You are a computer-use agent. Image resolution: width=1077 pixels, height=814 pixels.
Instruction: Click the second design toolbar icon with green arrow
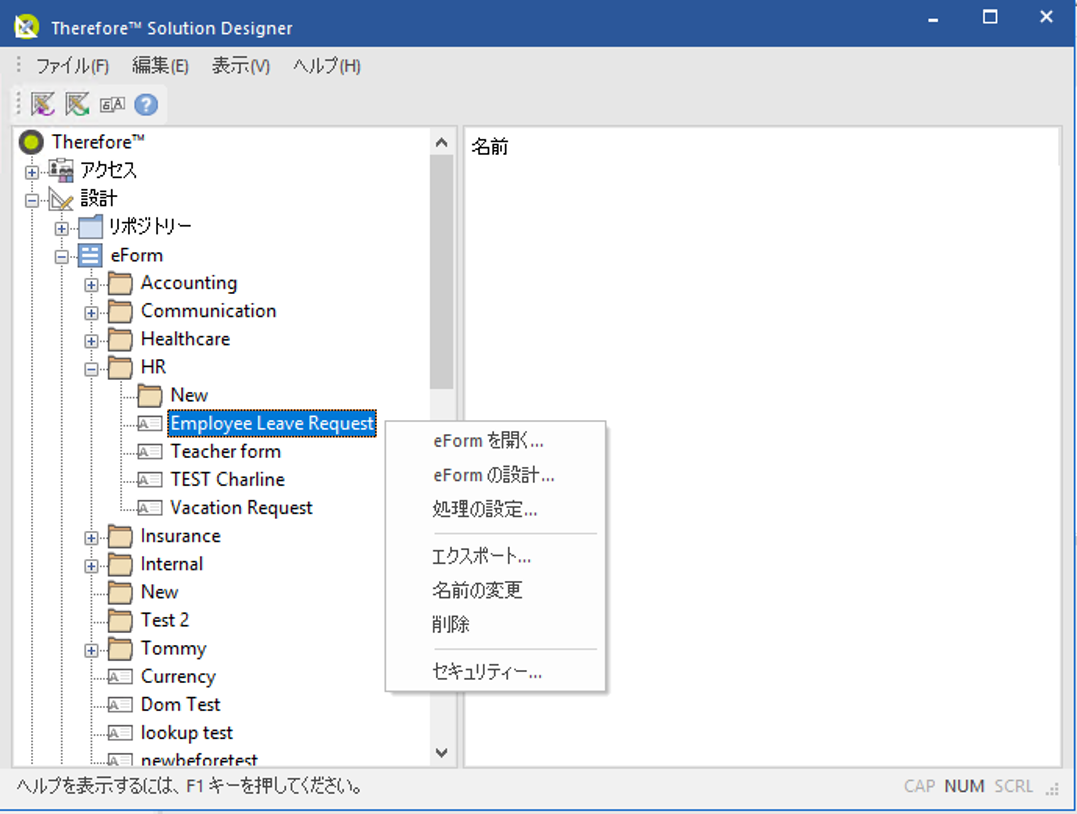[77, 104]
